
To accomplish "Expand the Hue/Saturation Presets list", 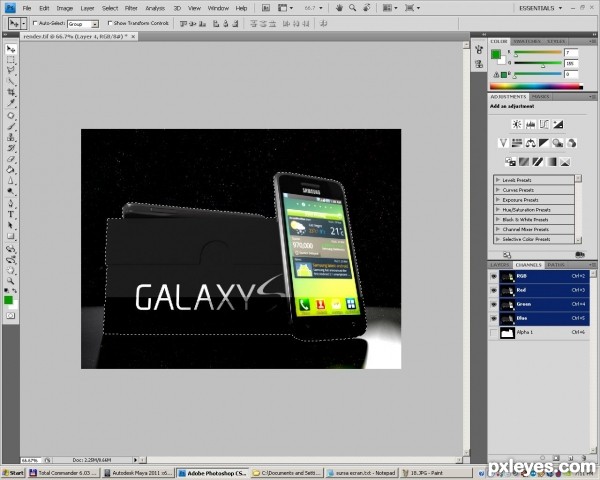I will [498, 209].
